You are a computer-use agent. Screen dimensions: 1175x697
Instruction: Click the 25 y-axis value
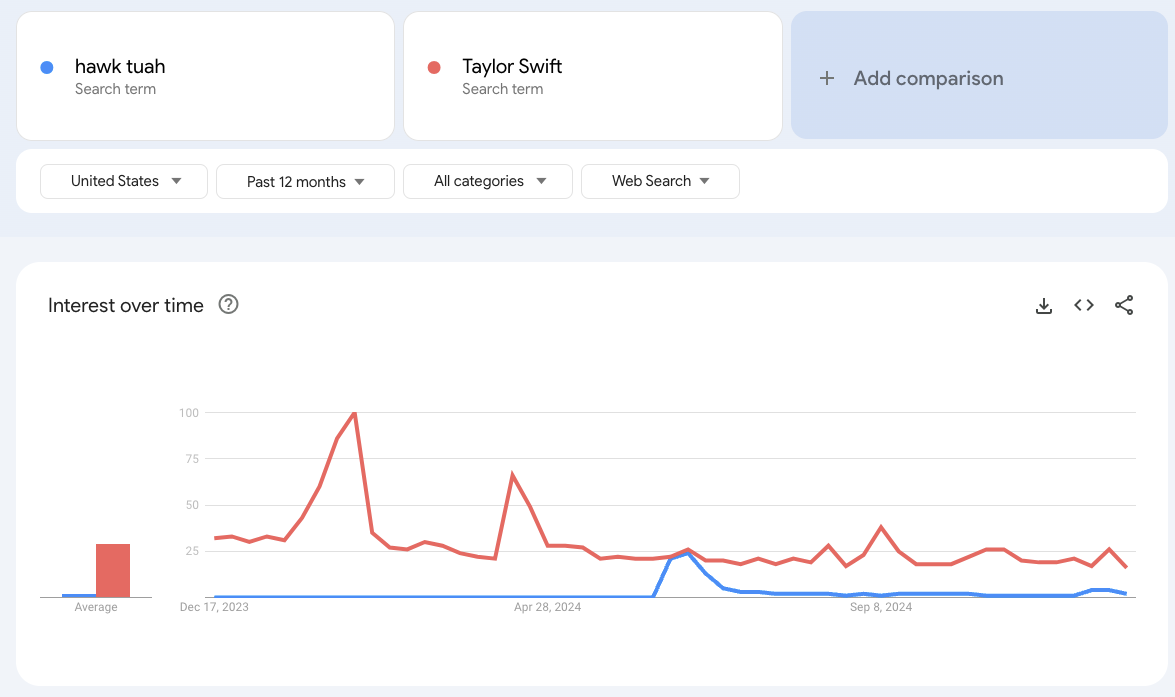(192, 551)
